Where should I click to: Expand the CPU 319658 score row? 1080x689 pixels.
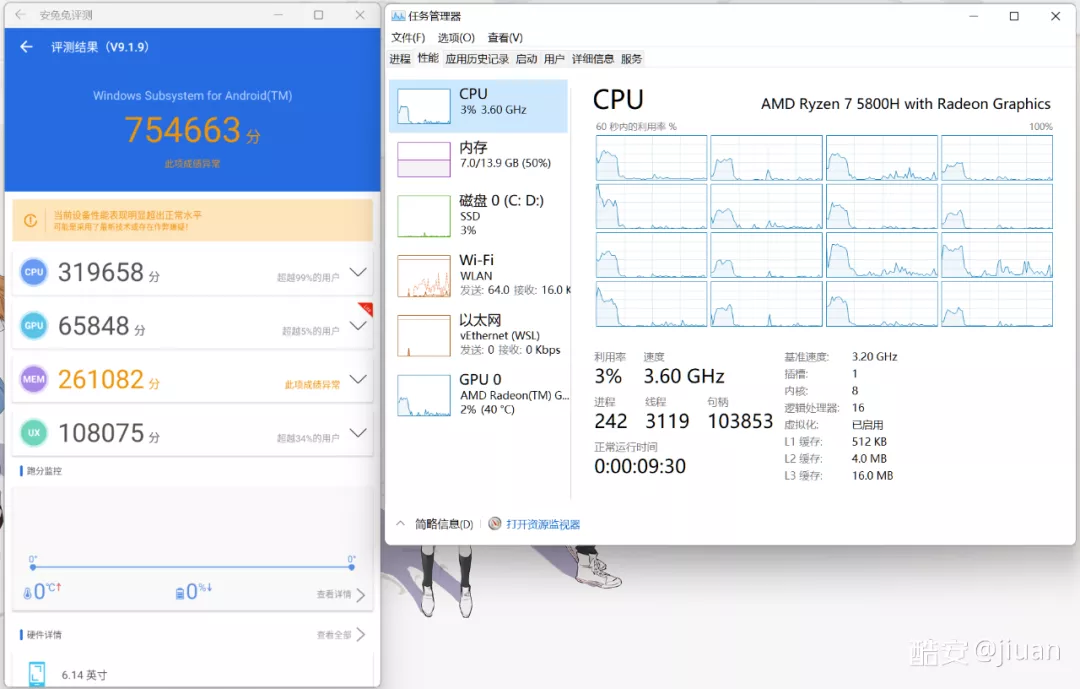pos(357,272)
